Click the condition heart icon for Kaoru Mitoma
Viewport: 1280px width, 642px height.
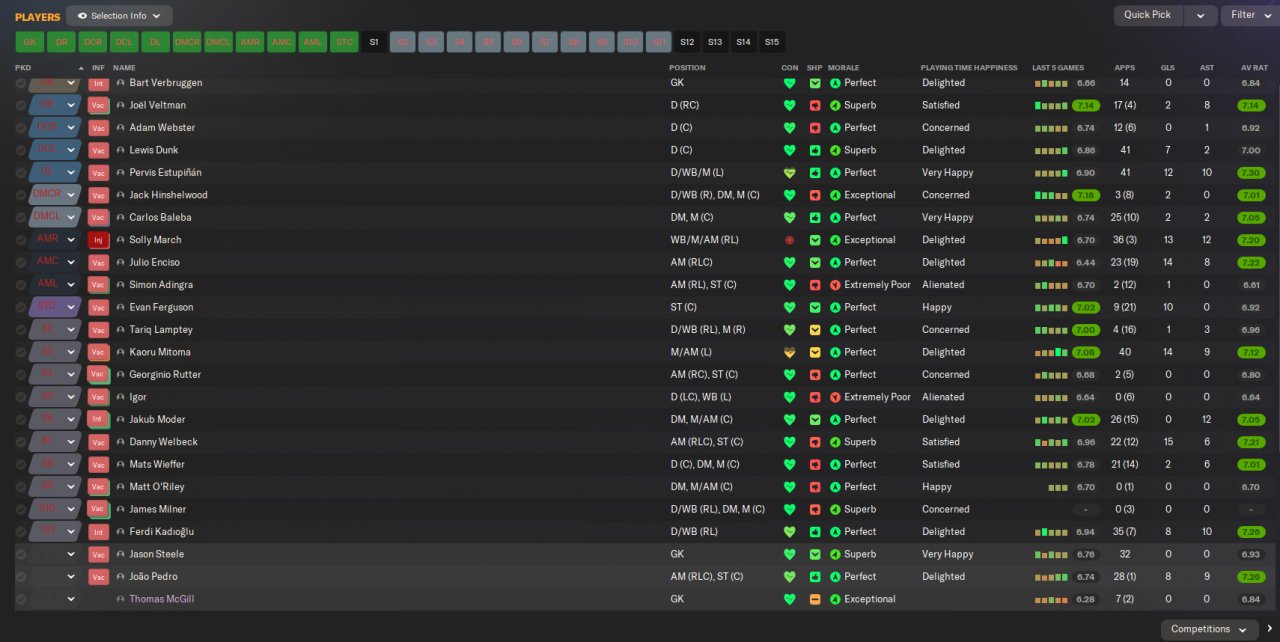tap(789, 352)
